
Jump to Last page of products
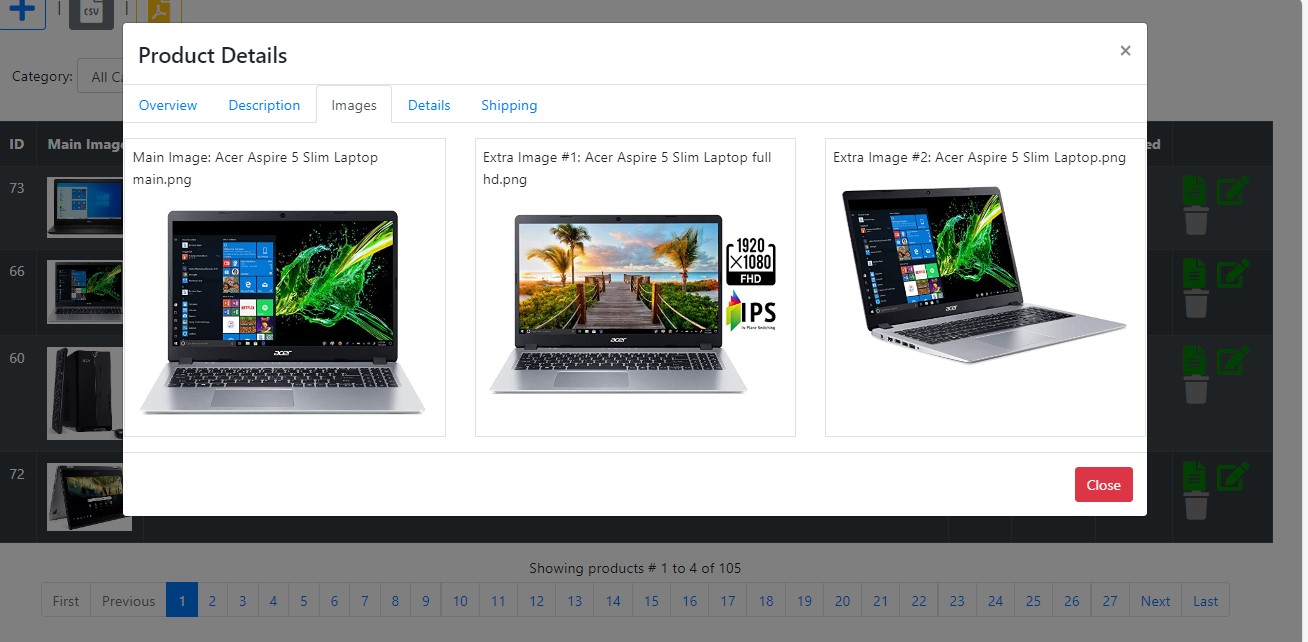[1206, 601]
